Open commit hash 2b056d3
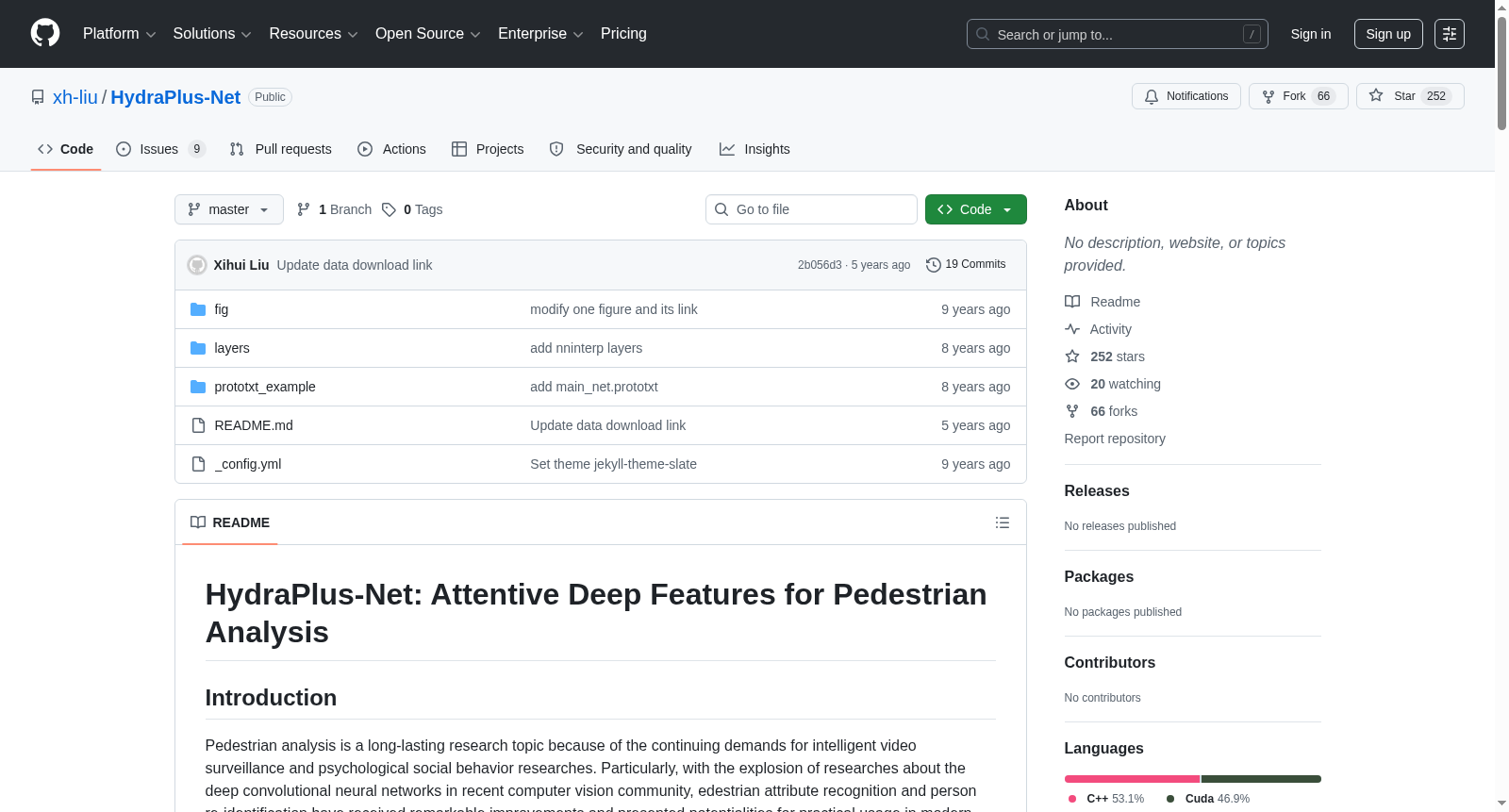 [820, 265]
